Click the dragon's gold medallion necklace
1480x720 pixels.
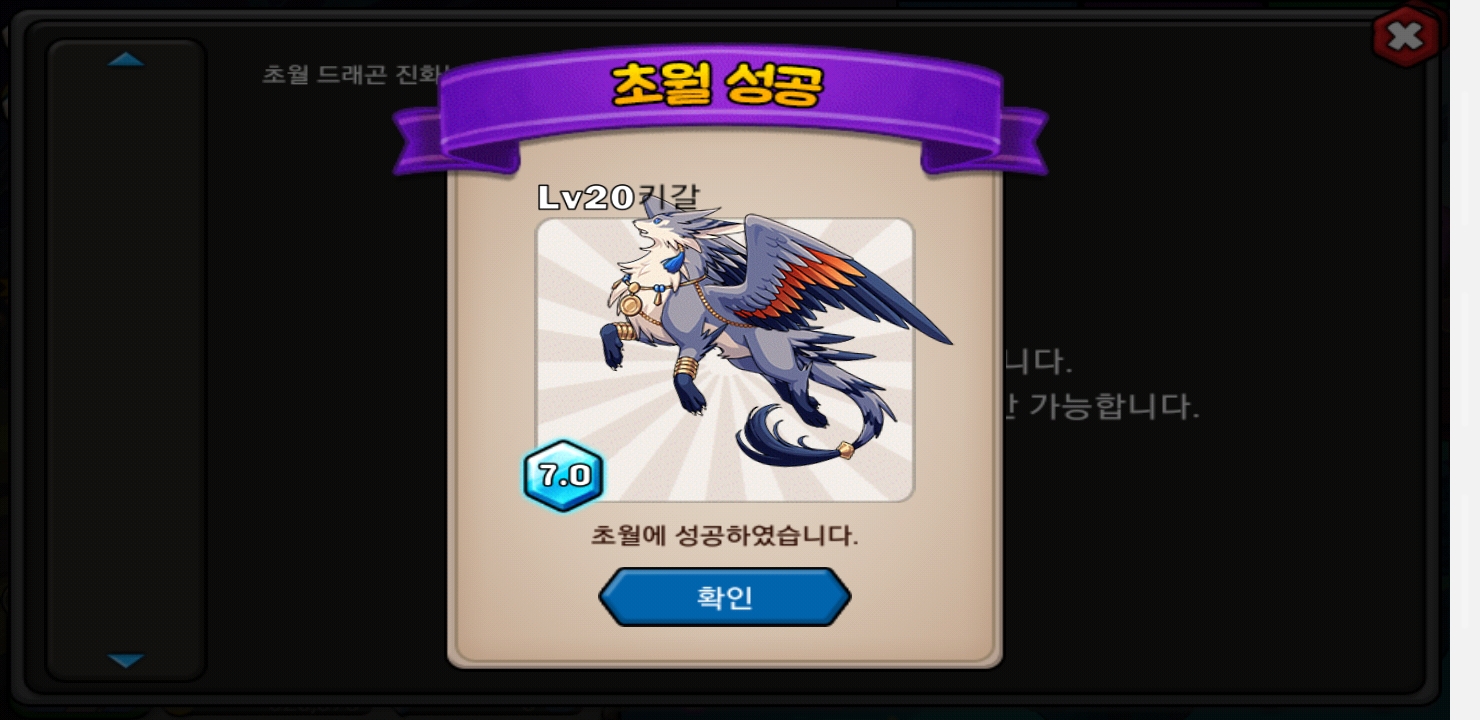632,302
